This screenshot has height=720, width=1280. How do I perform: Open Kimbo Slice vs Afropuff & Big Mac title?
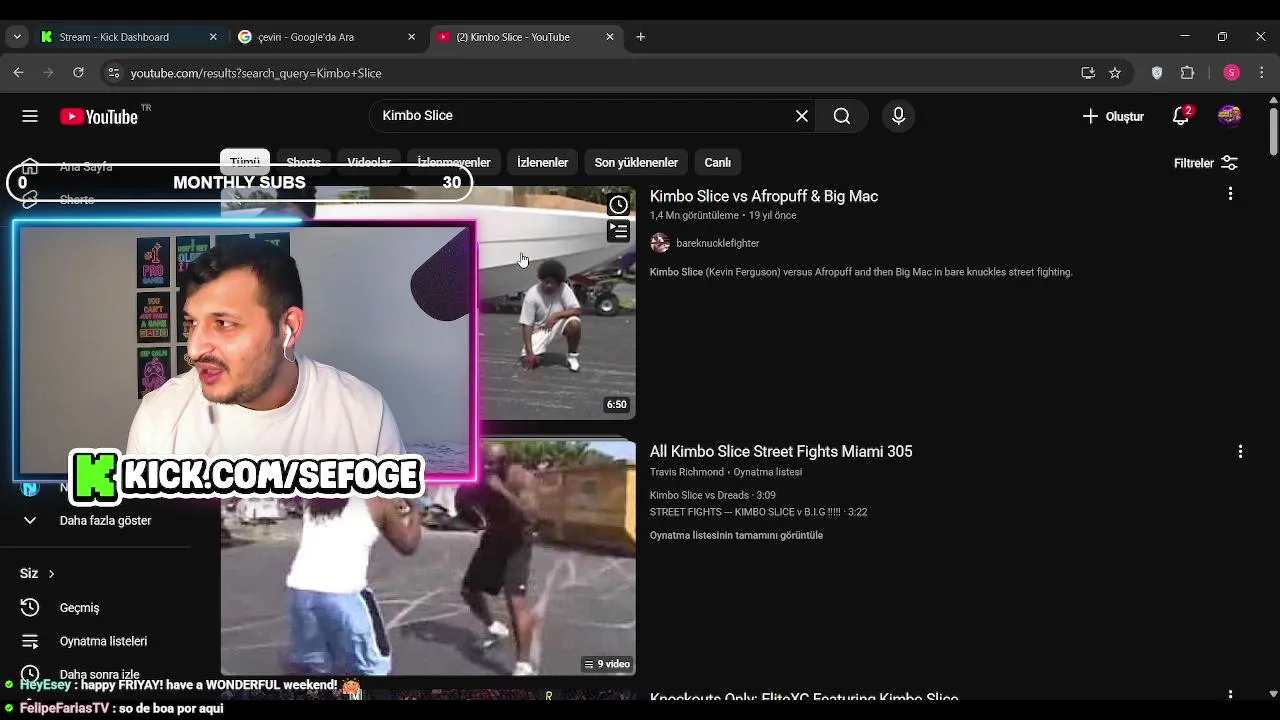click(x=764, y=197)
